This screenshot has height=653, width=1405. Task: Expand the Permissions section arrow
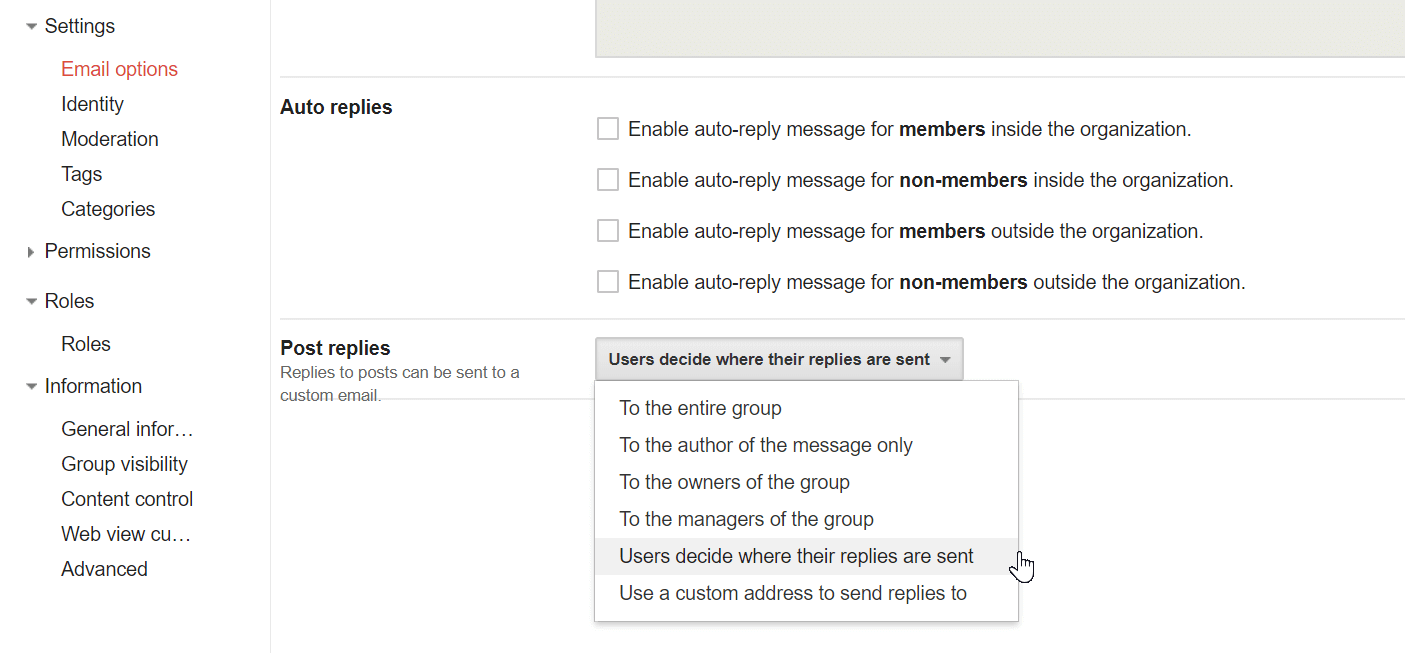point(32,252)
